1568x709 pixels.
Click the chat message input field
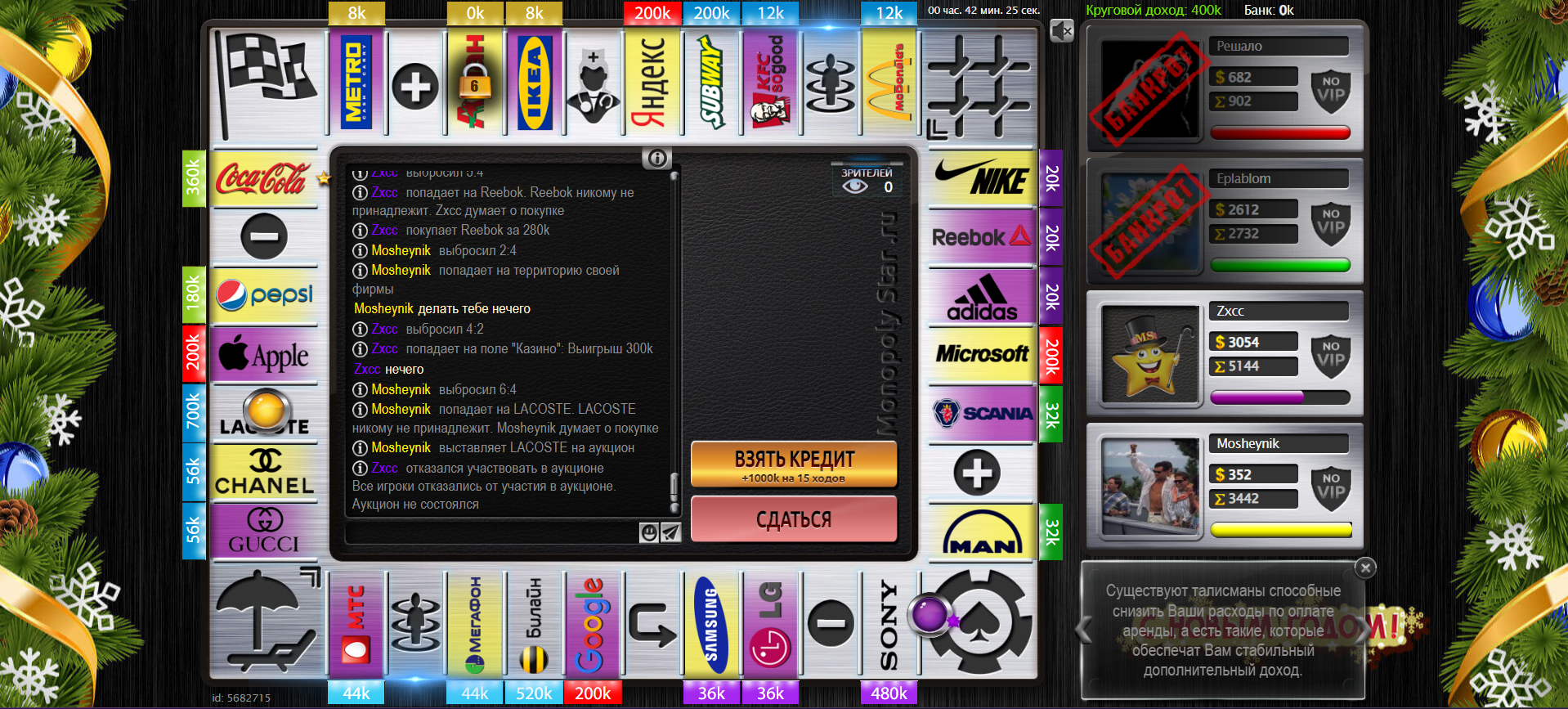(x=491, y=533)
